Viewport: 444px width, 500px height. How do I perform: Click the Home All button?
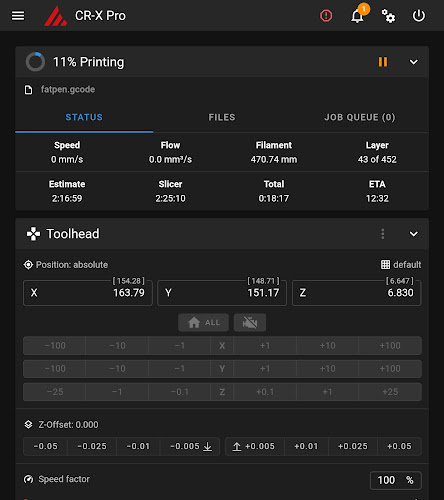[x=203, y=322]
